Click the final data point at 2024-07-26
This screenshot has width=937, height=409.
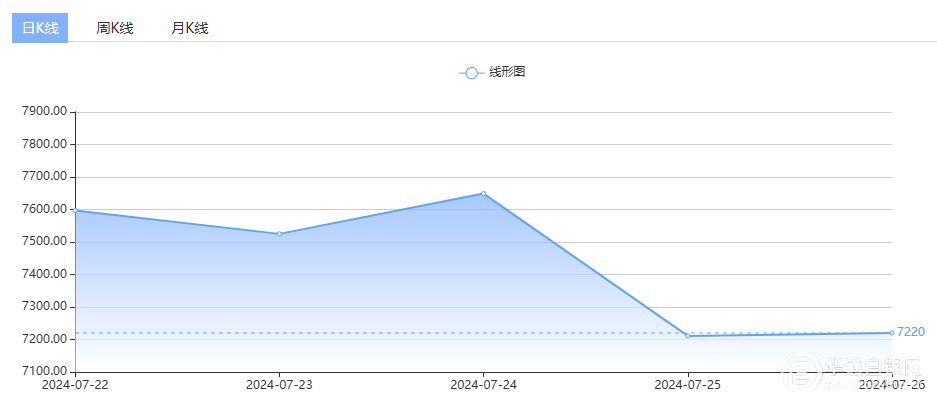[891, 333]
